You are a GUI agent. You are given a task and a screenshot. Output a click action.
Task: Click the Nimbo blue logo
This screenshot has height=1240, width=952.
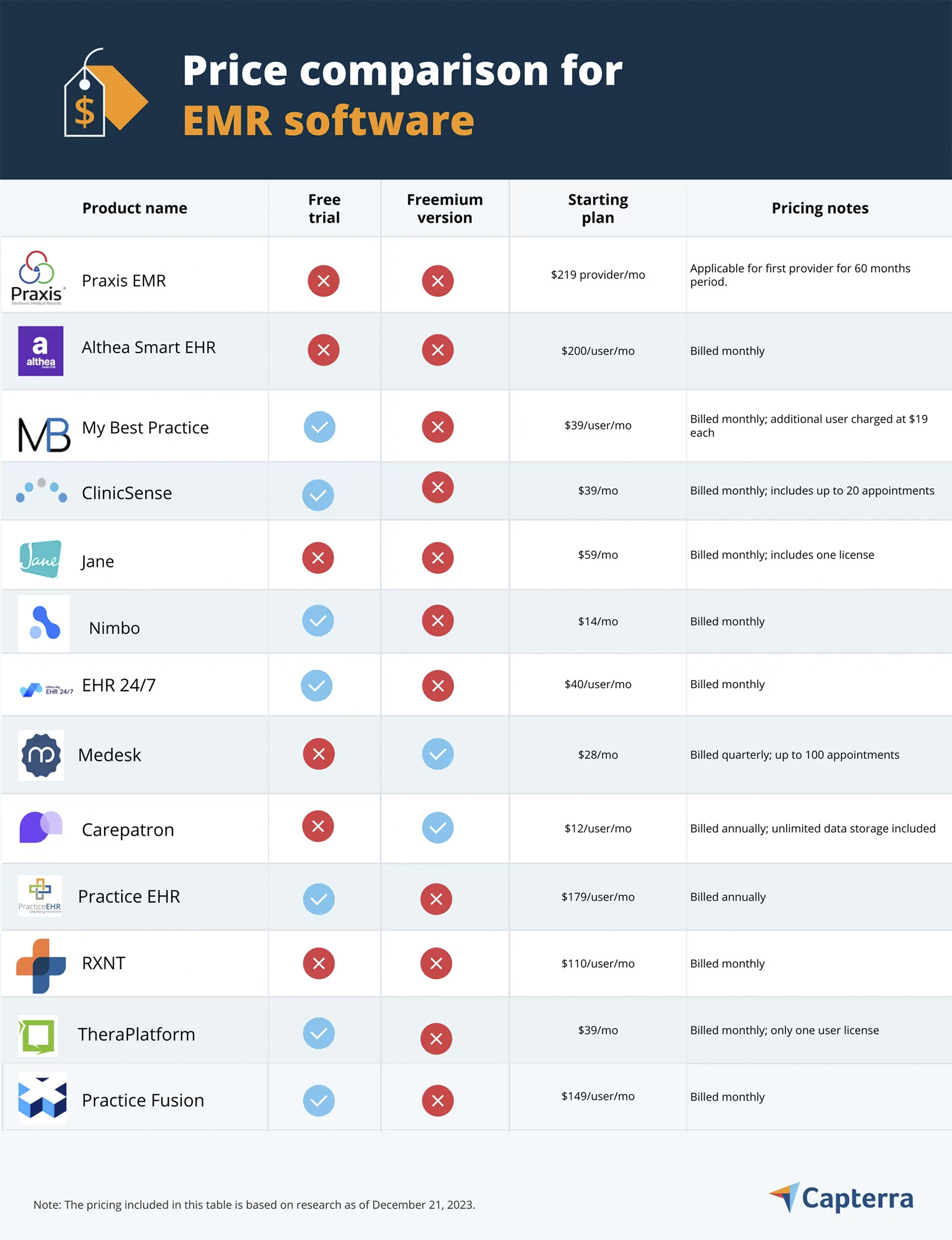(x=44, y=623)
